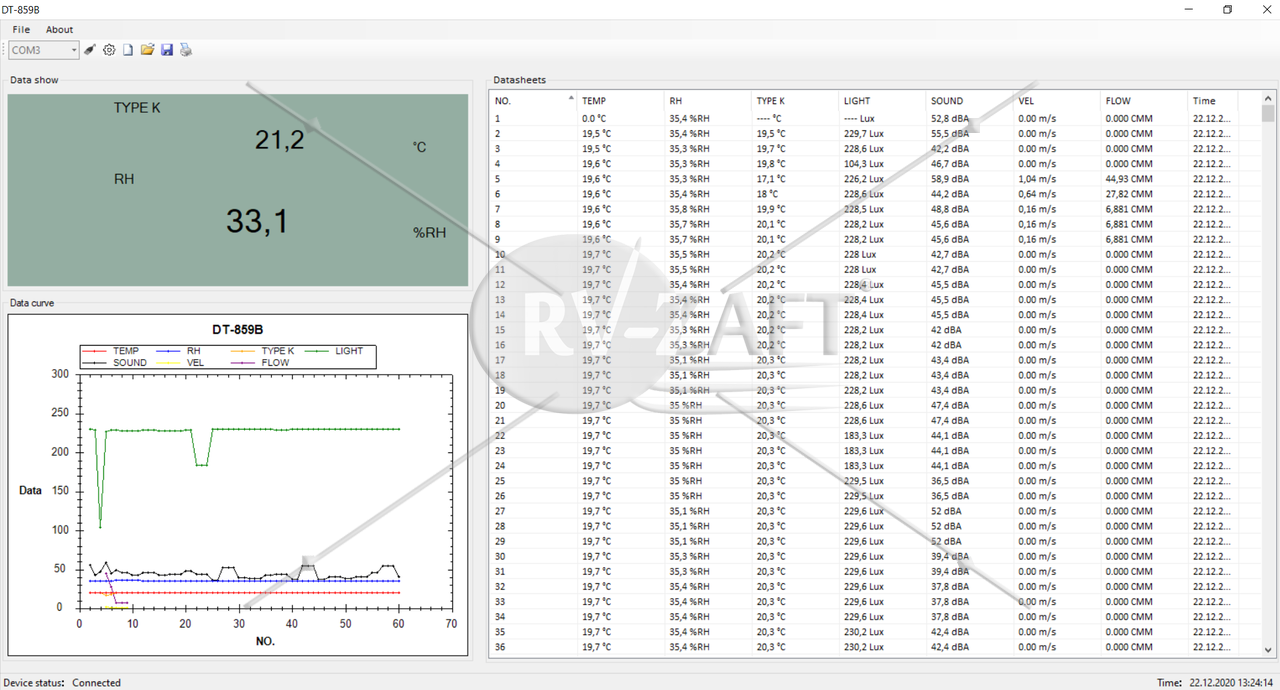The width and height of the screenshot is (1280, 690).
Task: Open a file with the folder icon
Action: (x=147, y=50)
